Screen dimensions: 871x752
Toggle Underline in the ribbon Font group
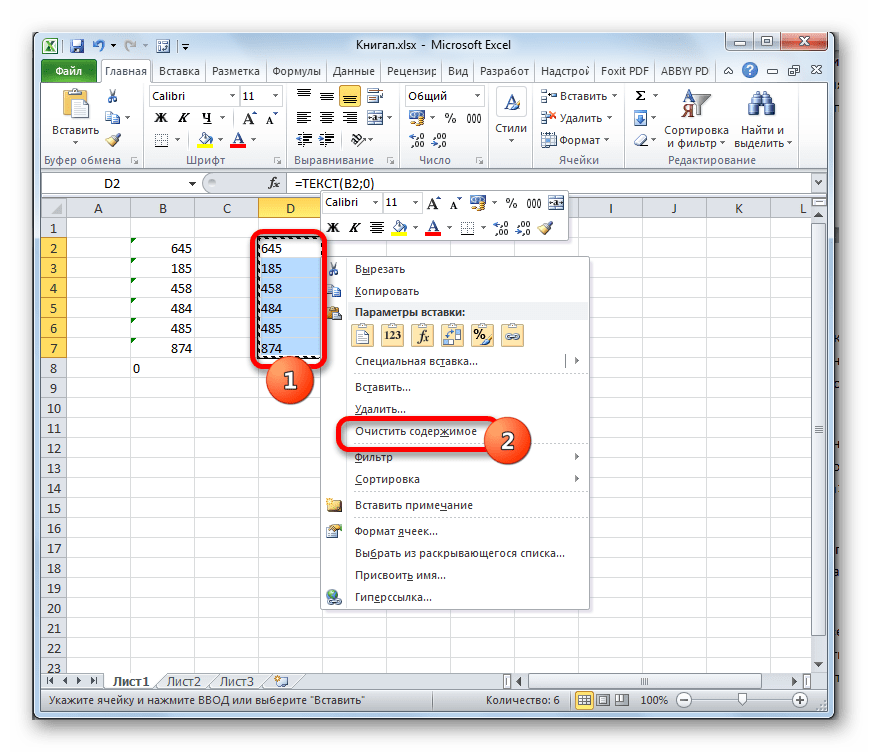tap(207, 118)
